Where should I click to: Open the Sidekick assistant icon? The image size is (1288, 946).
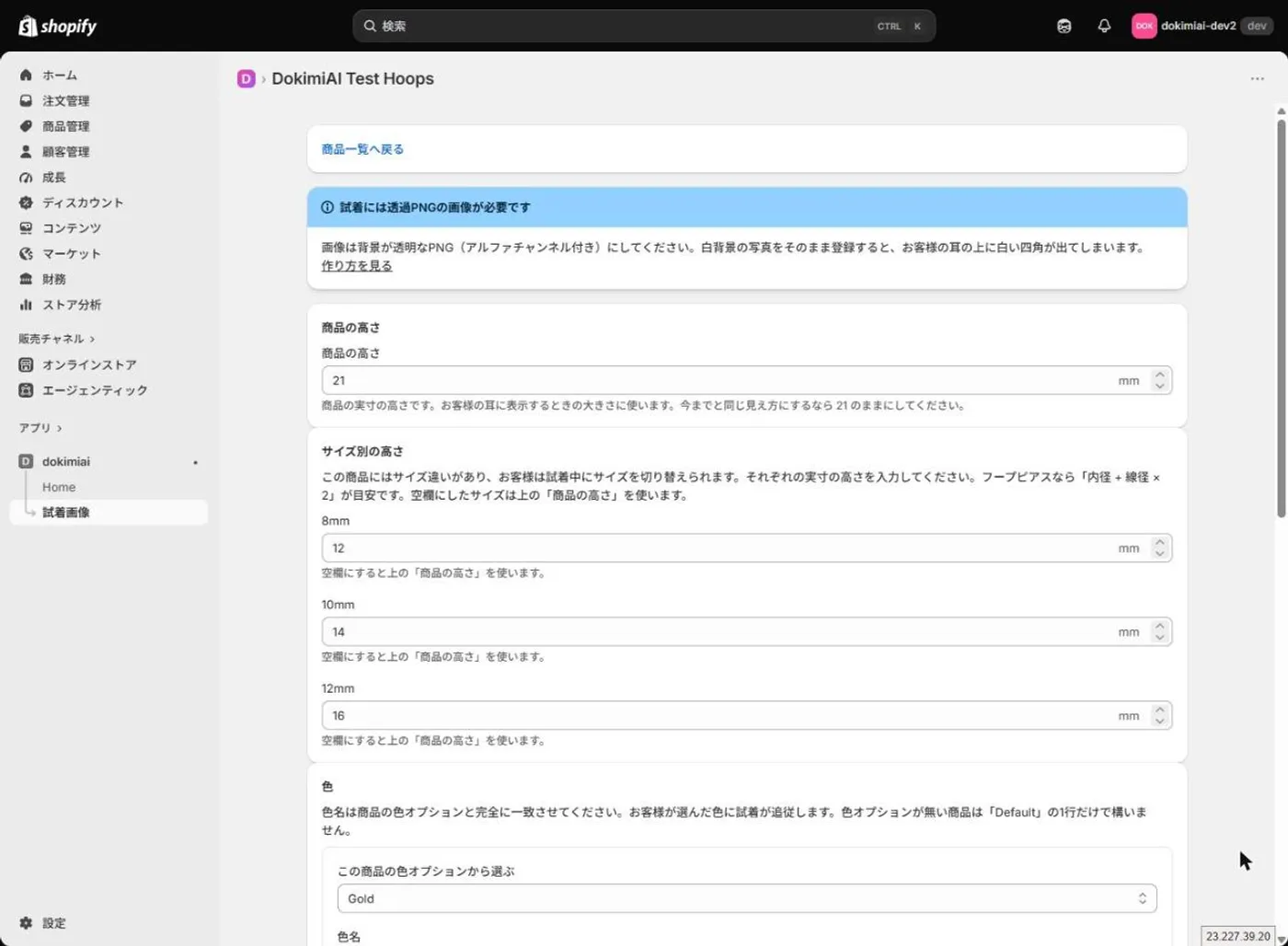(1064, 26)
